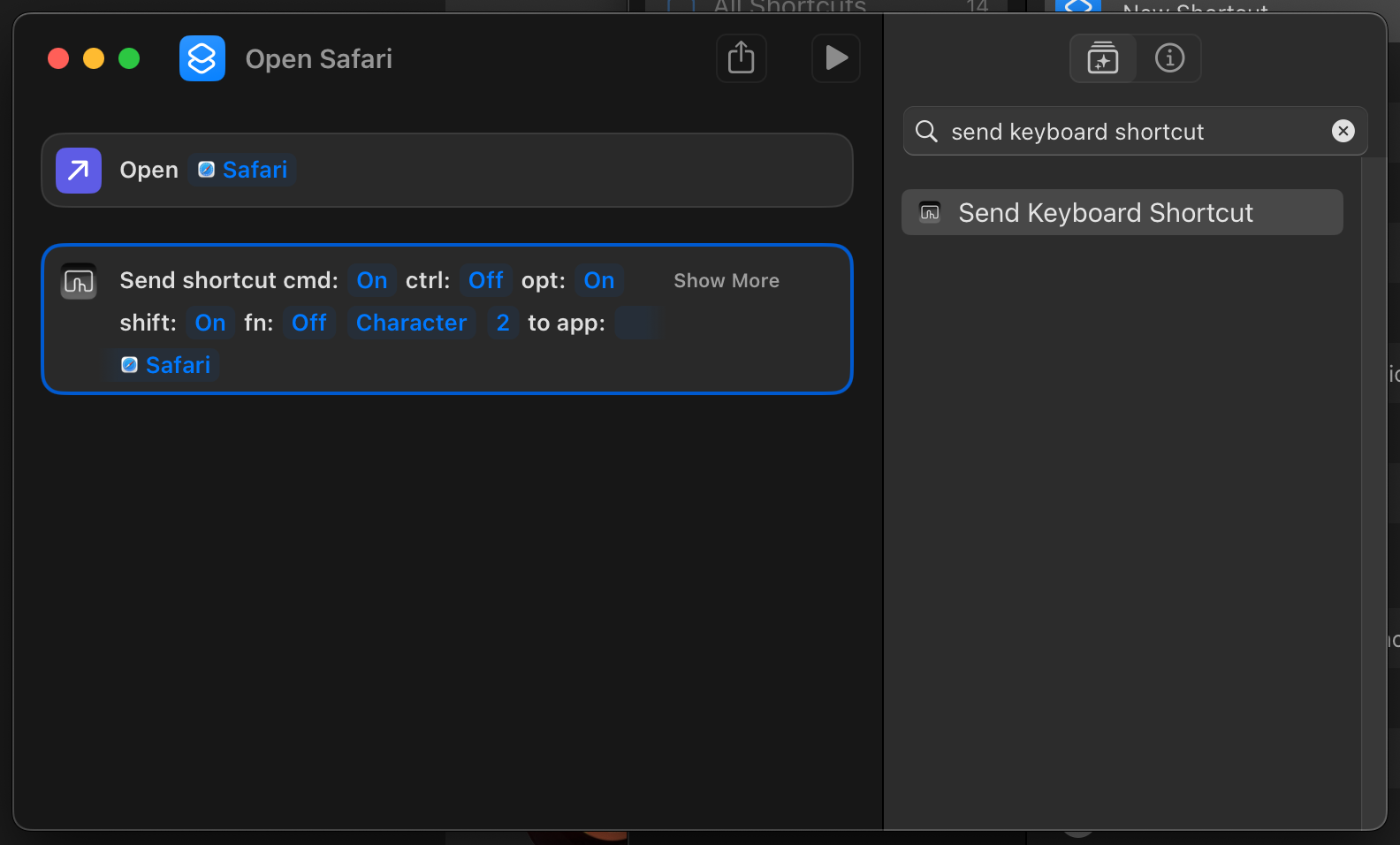Toggle the shift modifier On value

(x=210, y=323)
